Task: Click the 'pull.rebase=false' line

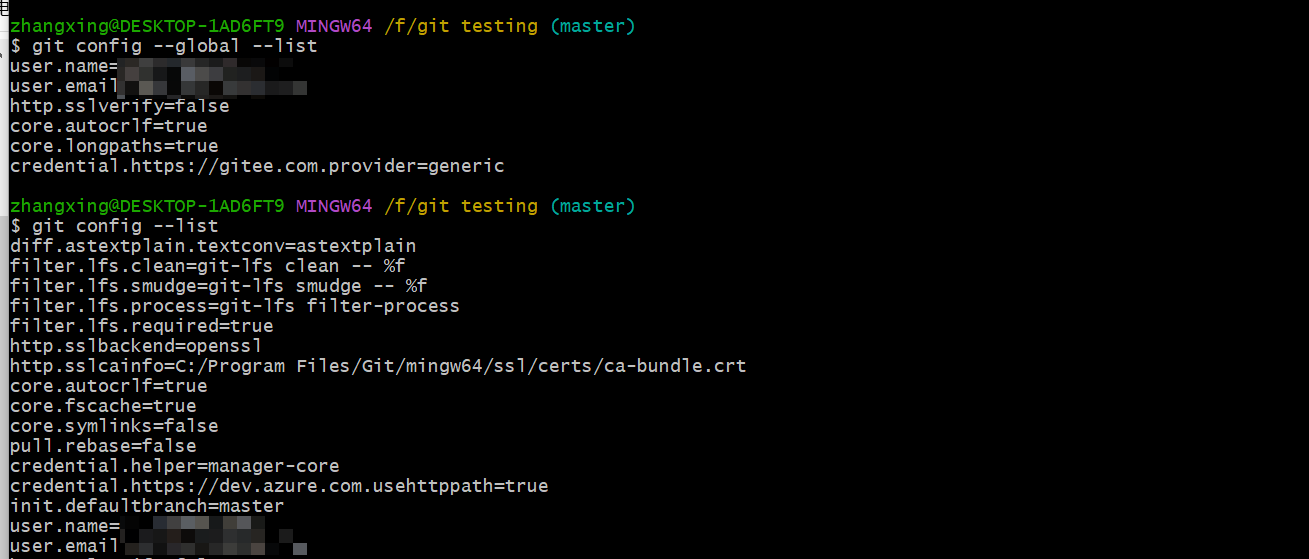Action: point(103,446)
